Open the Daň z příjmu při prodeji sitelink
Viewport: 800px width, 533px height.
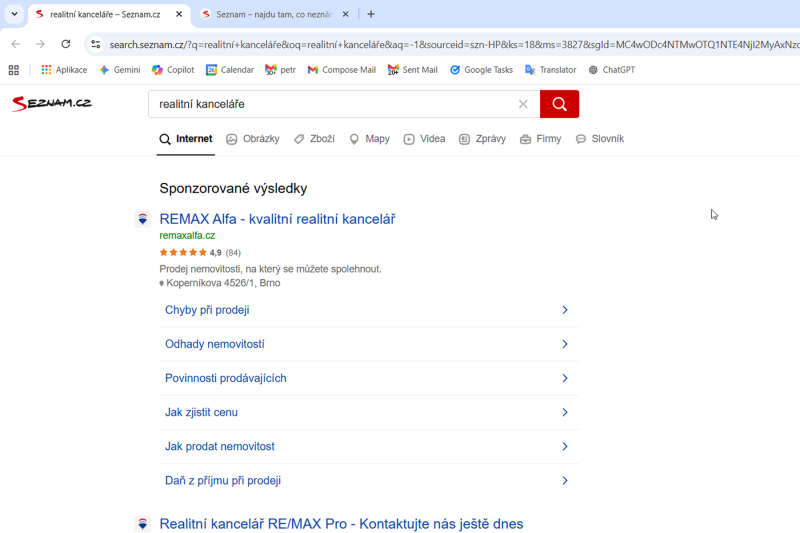222,480
